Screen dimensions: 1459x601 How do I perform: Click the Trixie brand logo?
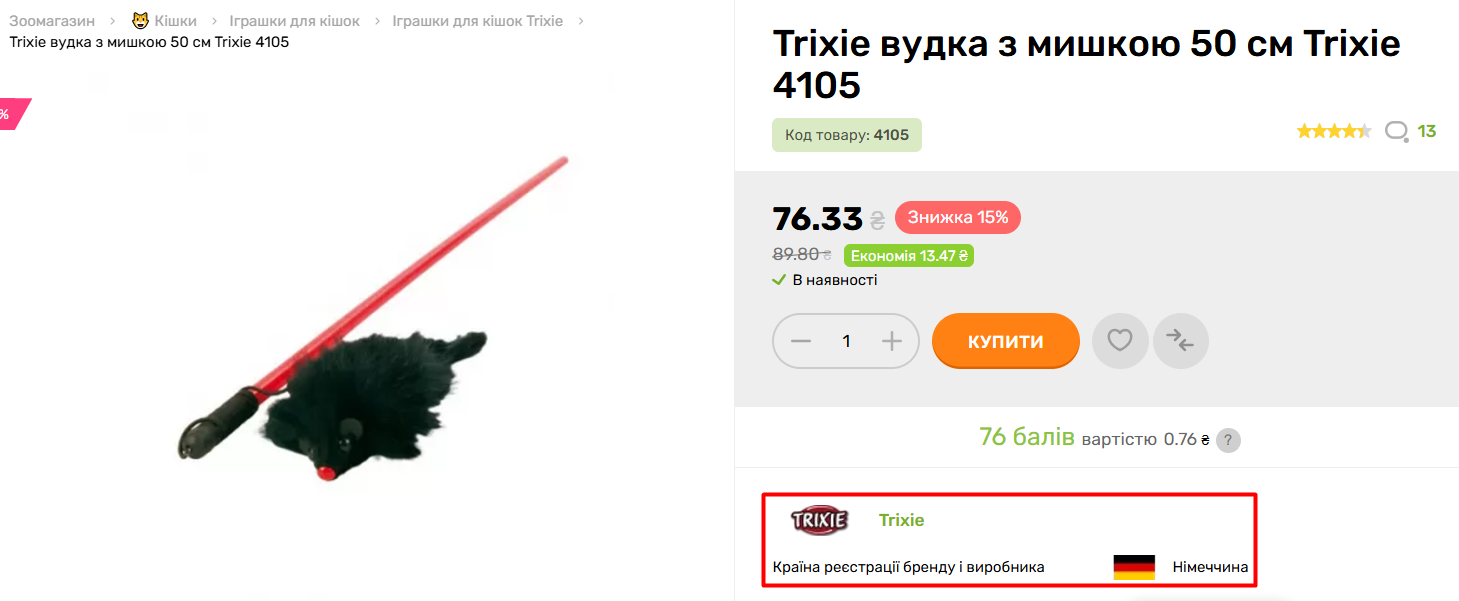click(x=820, y=520)
